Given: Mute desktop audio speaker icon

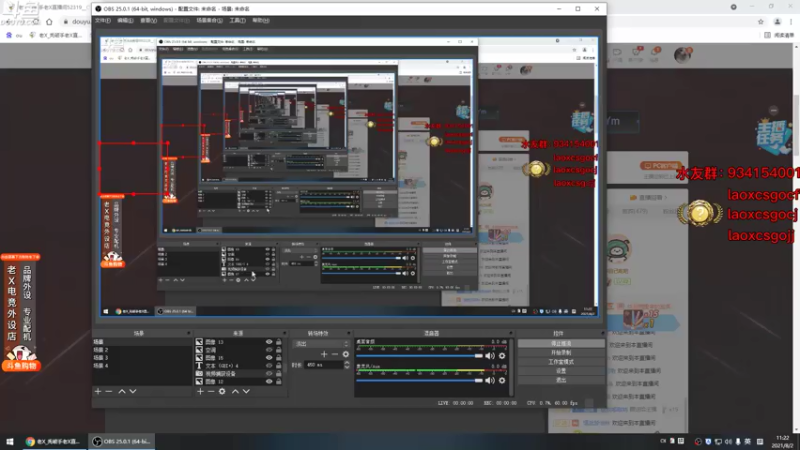Looking at the screenshot, I should (x=490, y=356).
